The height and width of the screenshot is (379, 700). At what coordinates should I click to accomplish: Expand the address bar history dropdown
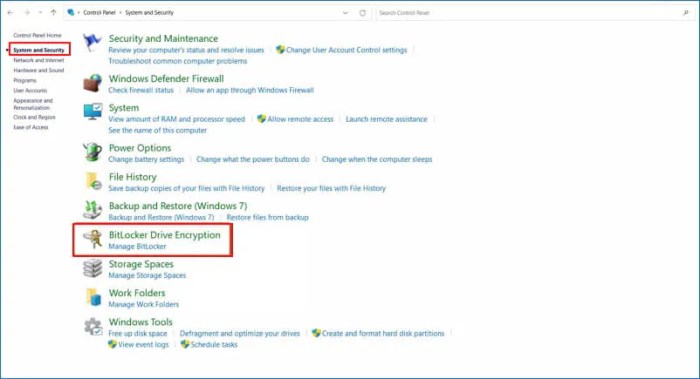(x=345, y=13)
